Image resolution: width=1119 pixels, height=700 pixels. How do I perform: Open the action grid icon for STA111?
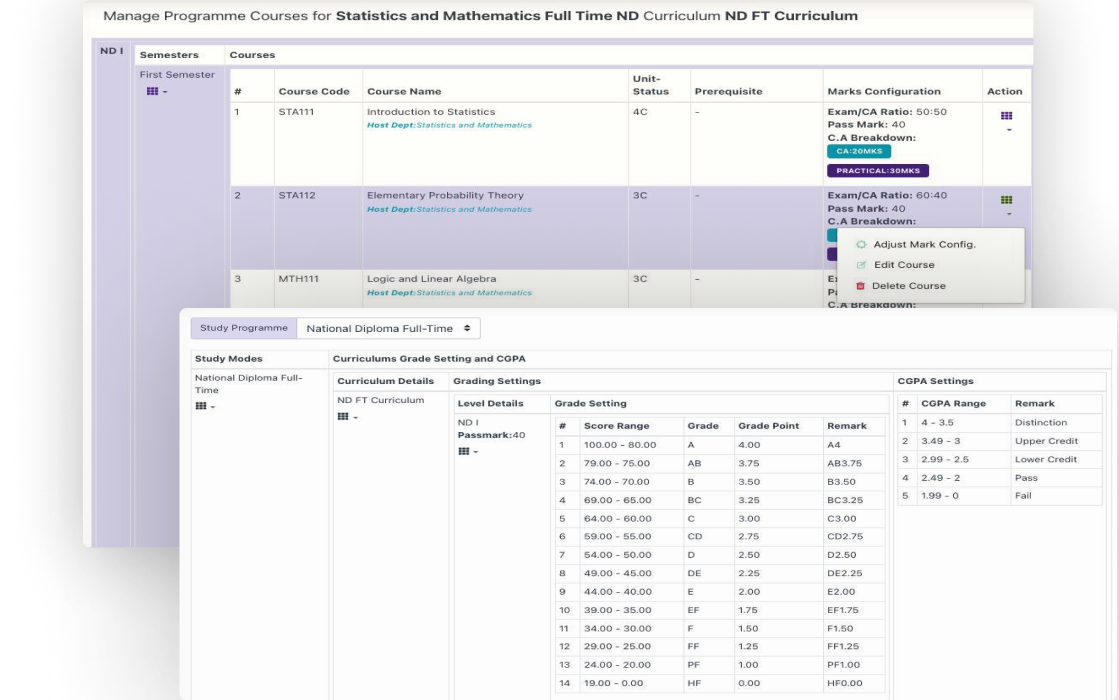point(1006,116)
